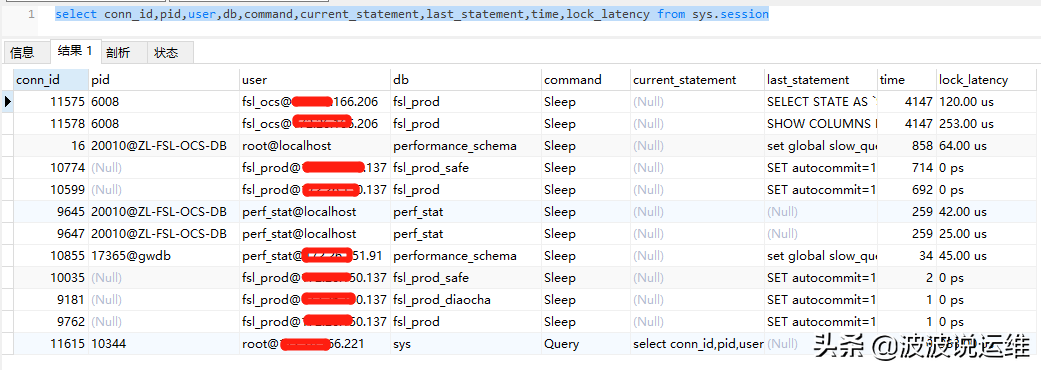Select cell conn_id 9181
Screen dimensions: 1041x370
pyautogui.click(x=51, y=299)
